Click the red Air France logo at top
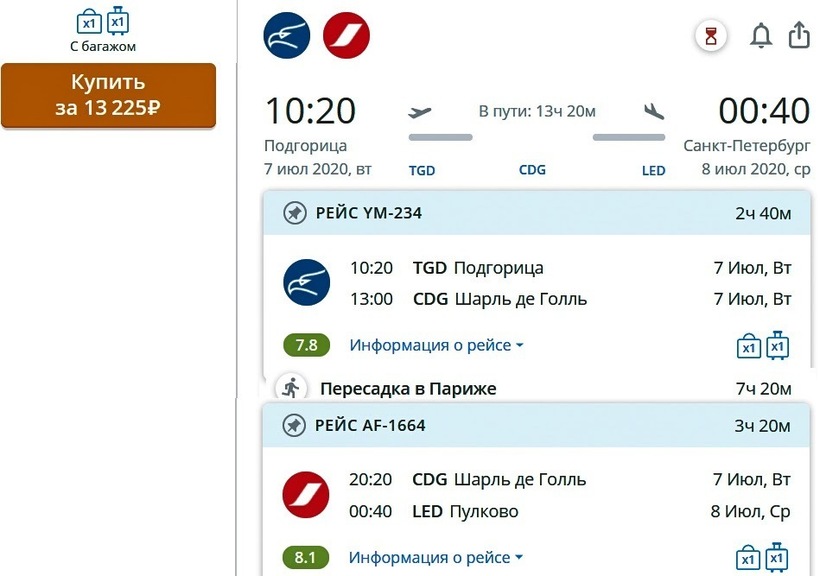820x576 pixels. point(346,37)
